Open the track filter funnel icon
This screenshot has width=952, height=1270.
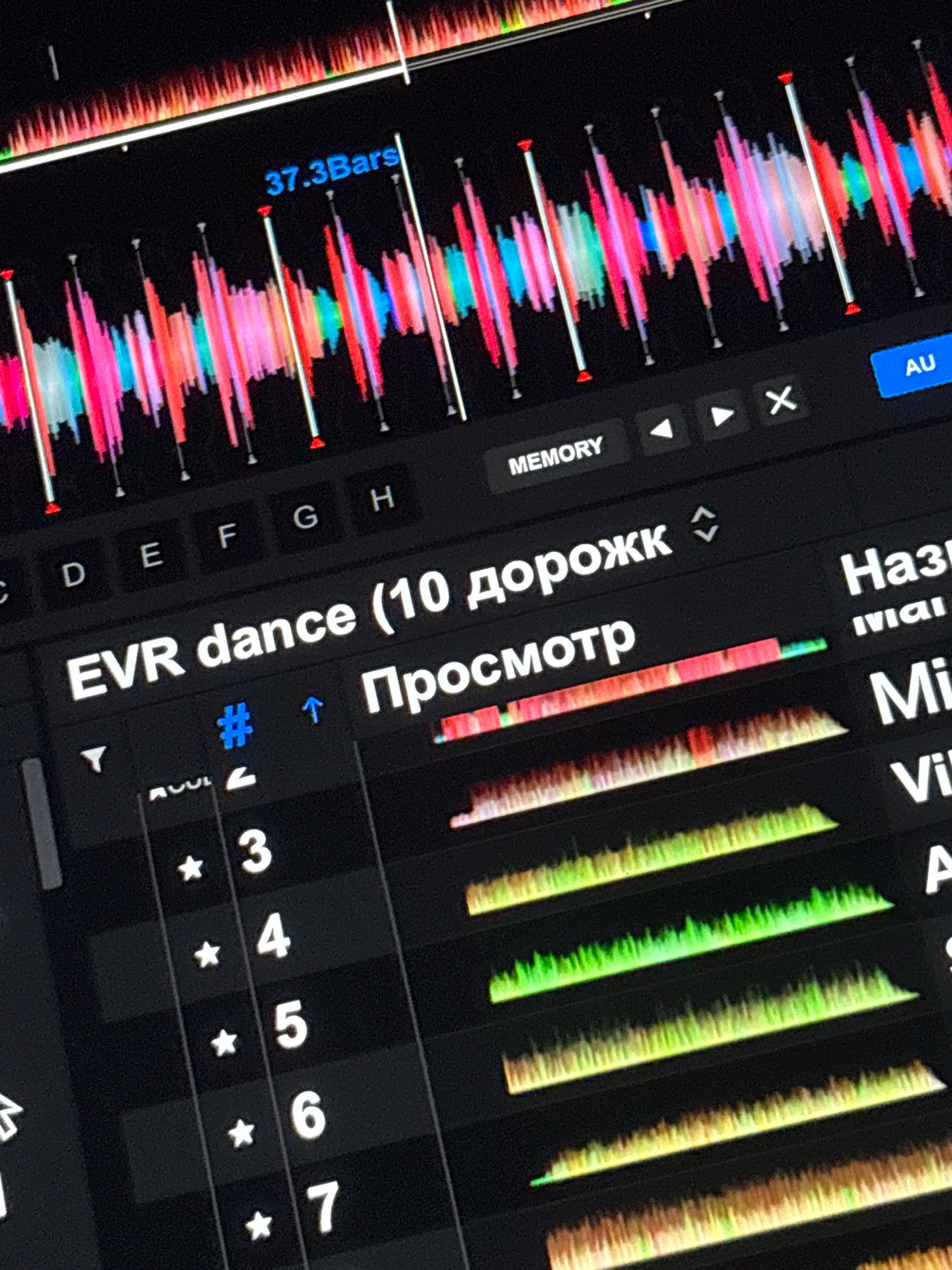pyautogui.click(x=94, y=758)
